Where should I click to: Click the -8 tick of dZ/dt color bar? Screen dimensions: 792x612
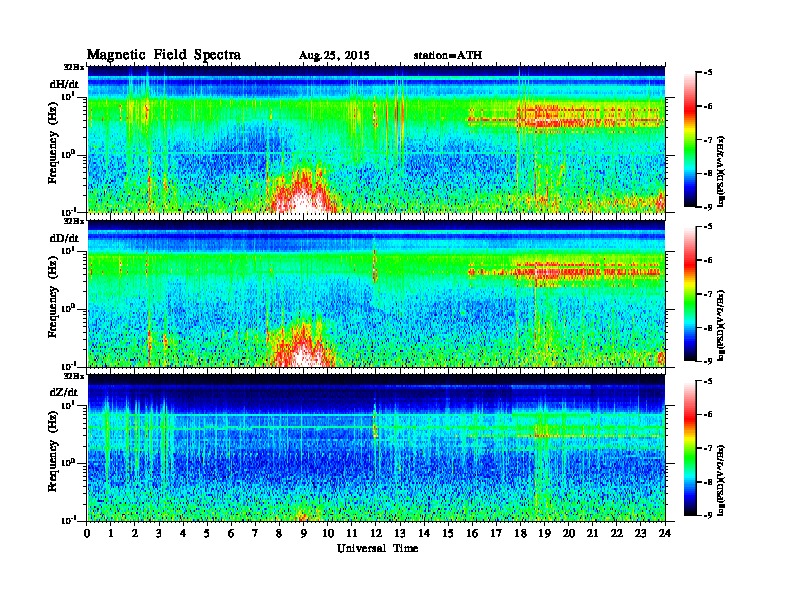click(x=708, y=482)
